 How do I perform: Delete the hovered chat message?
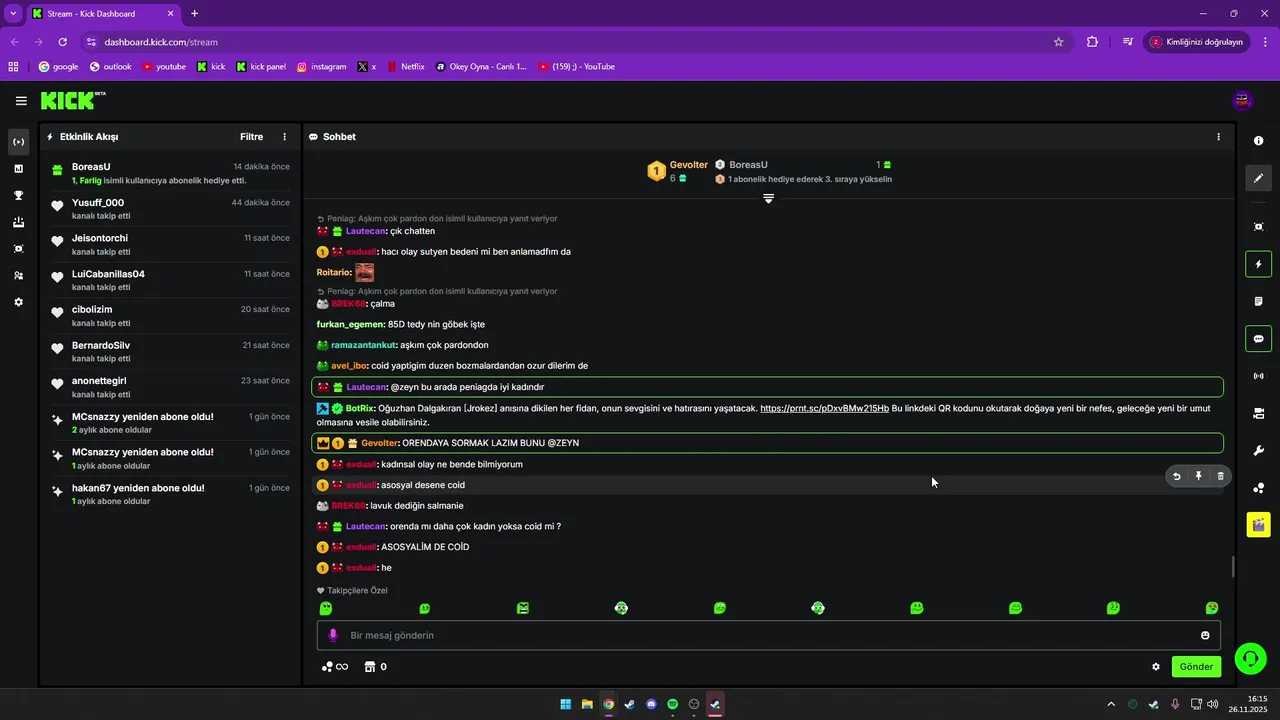(x=1220, y=476)
